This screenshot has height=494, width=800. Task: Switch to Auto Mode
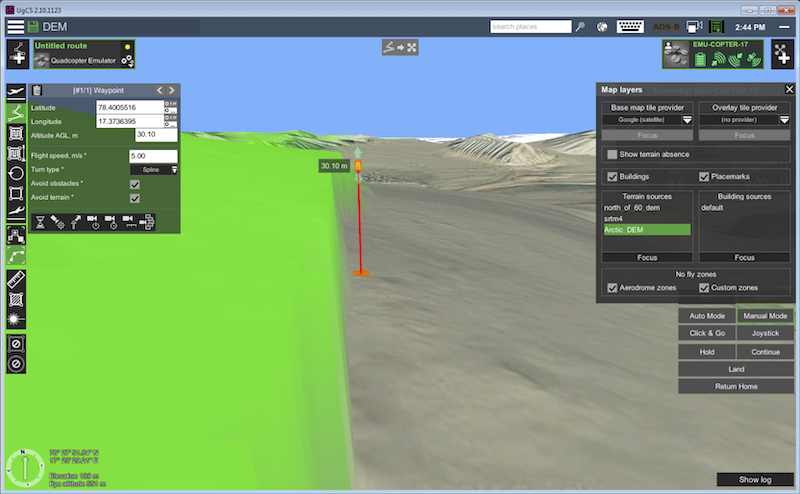coord(707,316)
